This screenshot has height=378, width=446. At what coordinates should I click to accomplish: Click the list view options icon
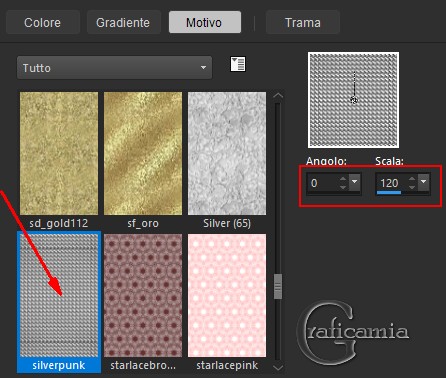(238, 64)
